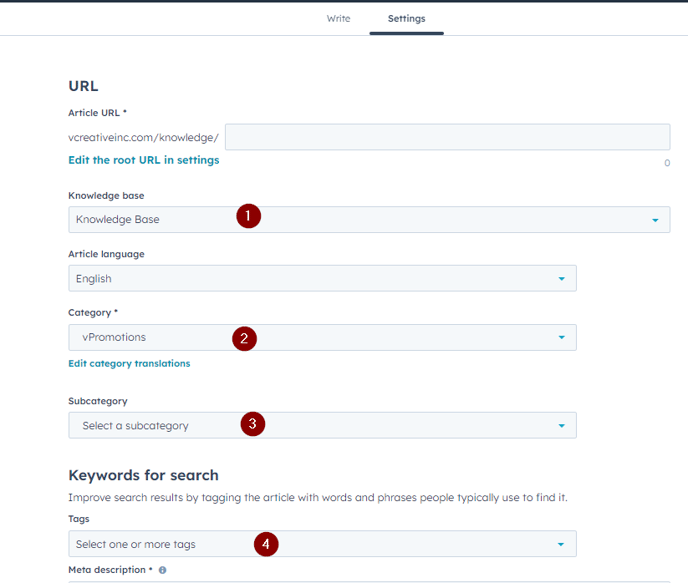Click the red number 4 marker
Screen dimensions: 688x583
[x=266, y=544]
